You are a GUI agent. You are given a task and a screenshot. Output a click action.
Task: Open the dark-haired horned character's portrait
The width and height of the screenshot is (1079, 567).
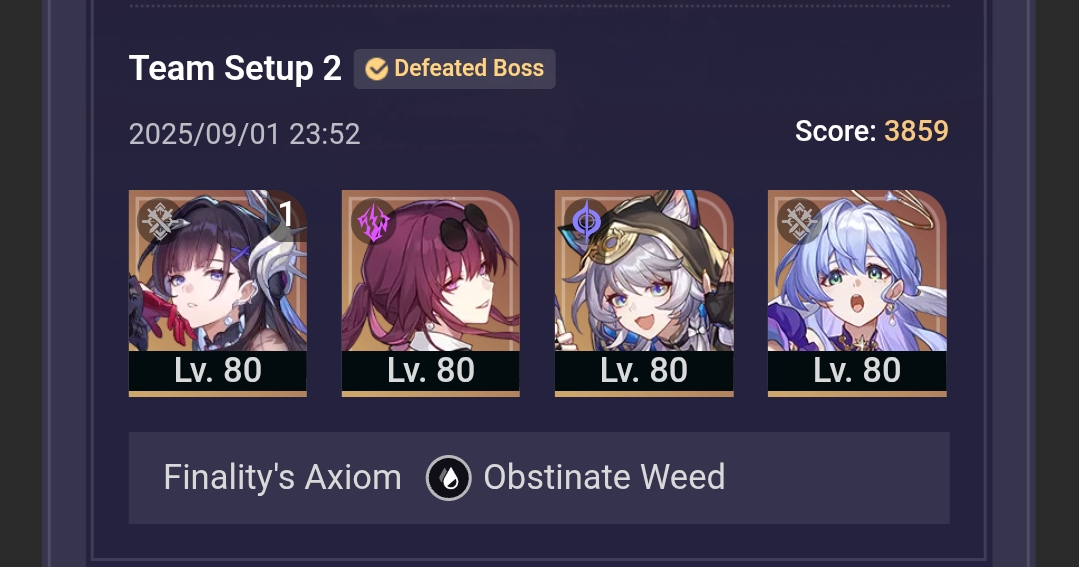[217, 271]
